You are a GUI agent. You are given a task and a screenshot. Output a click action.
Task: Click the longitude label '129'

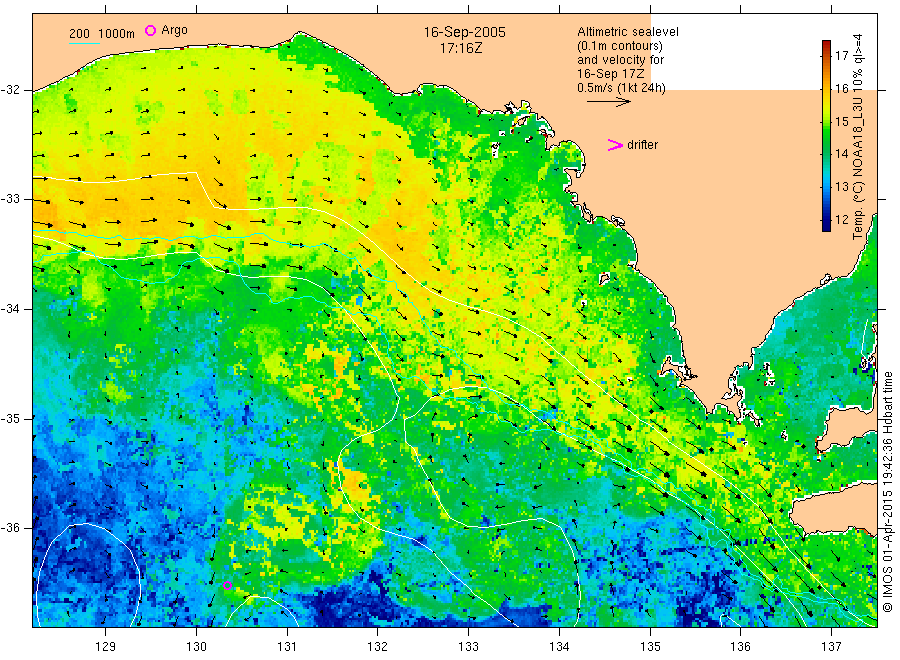pyautogui.click(x=106, y=647)
